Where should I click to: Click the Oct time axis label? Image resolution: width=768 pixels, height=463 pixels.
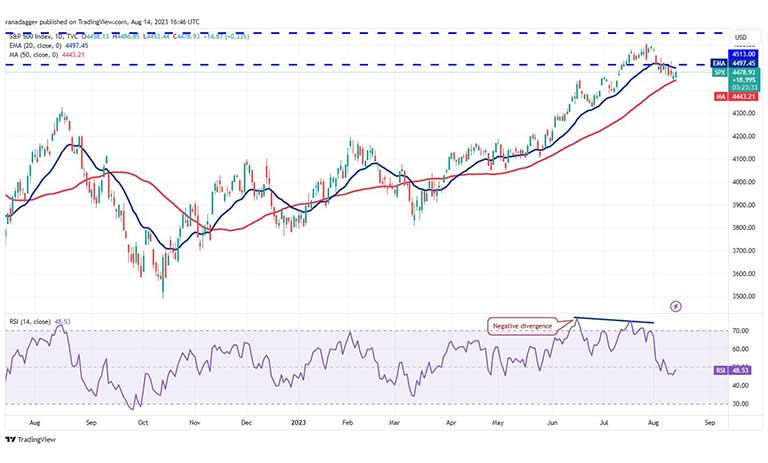(143, 422)
